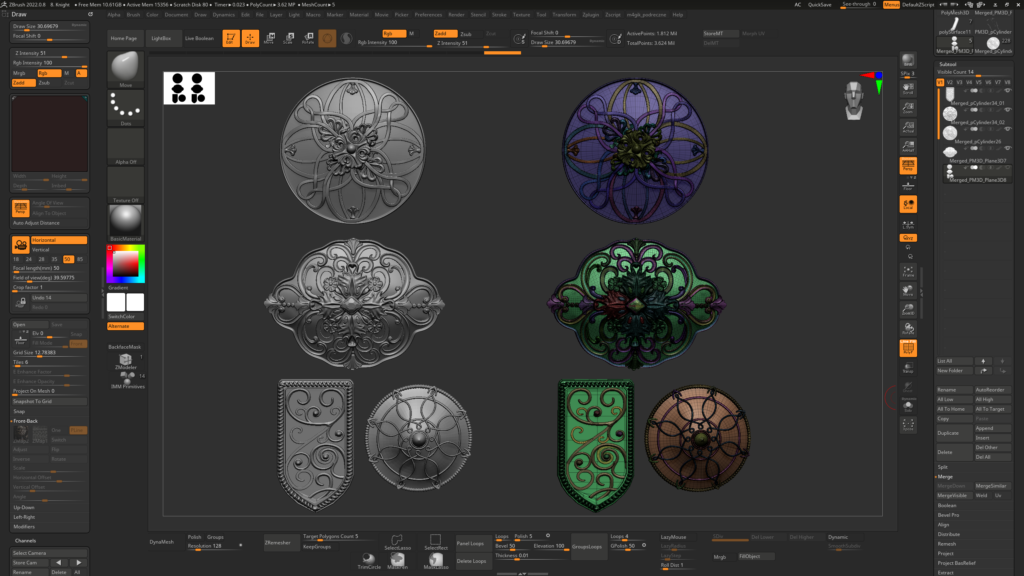Expand the Modifiers section
This screenshot has height=576, width=1024.
pyautogui.click(x=24, y=526)
